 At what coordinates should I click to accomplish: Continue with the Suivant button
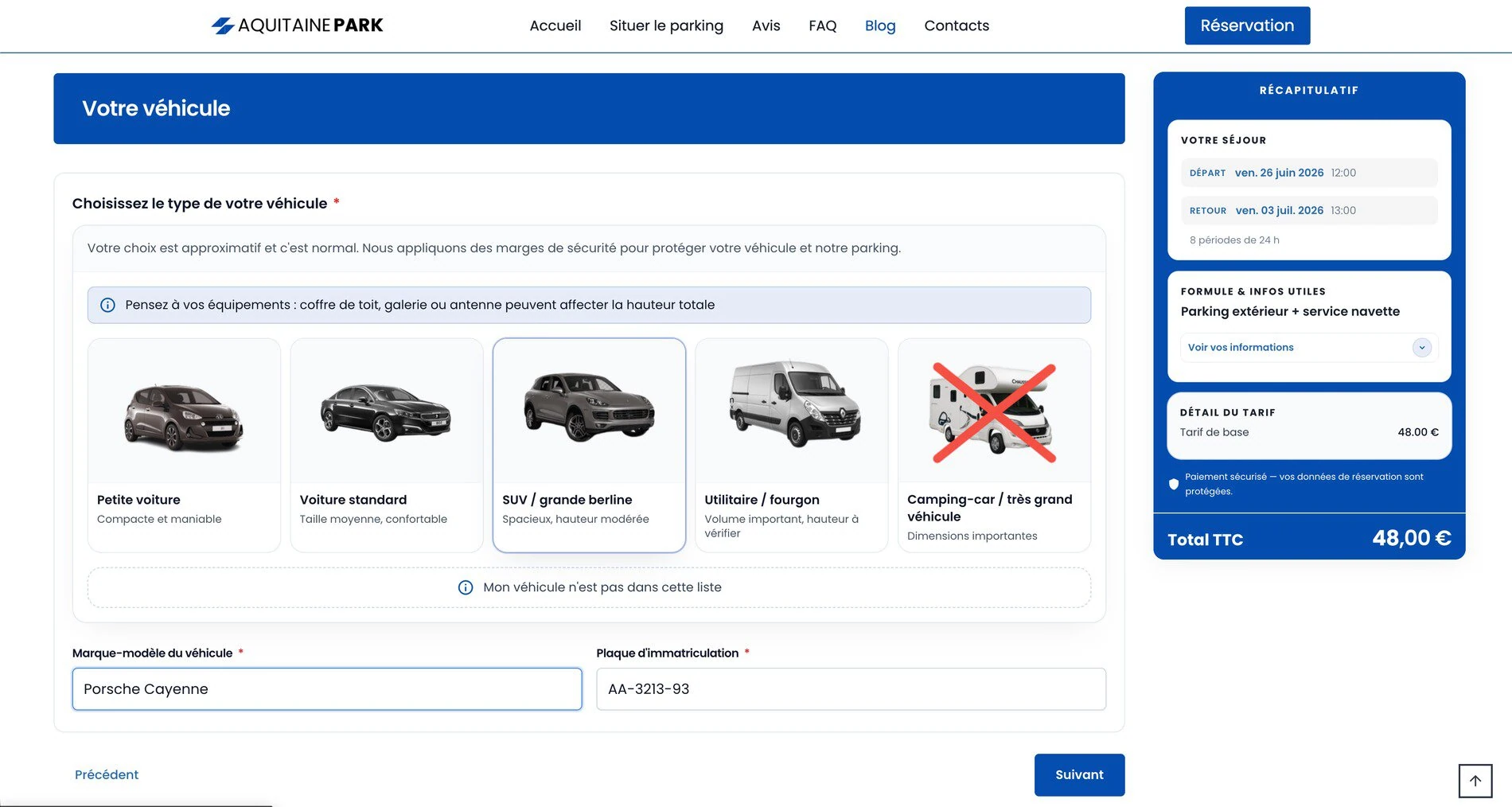pos(1079,774)
